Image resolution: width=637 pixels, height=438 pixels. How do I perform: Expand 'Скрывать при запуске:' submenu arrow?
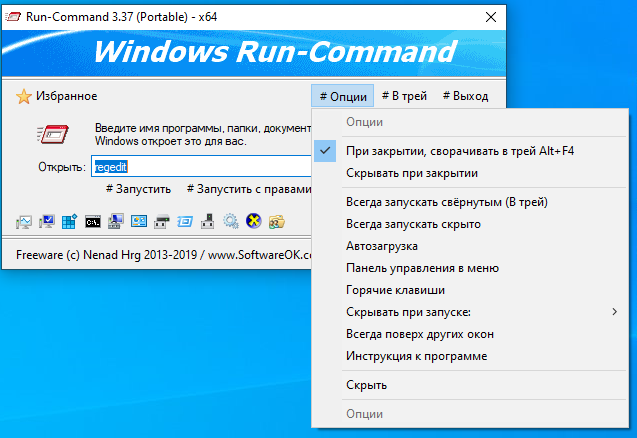(615, 312)
